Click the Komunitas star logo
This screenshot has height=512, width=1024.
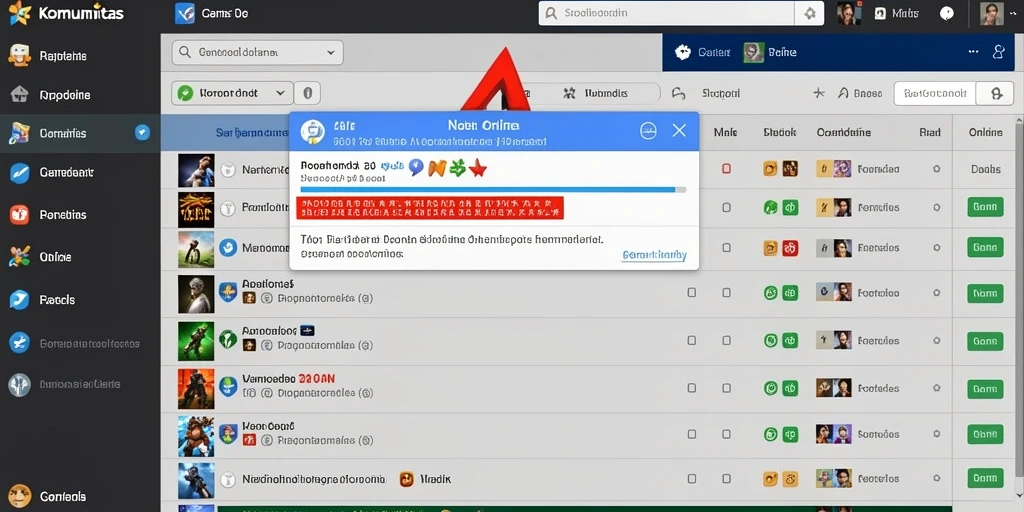coord(20,13)
